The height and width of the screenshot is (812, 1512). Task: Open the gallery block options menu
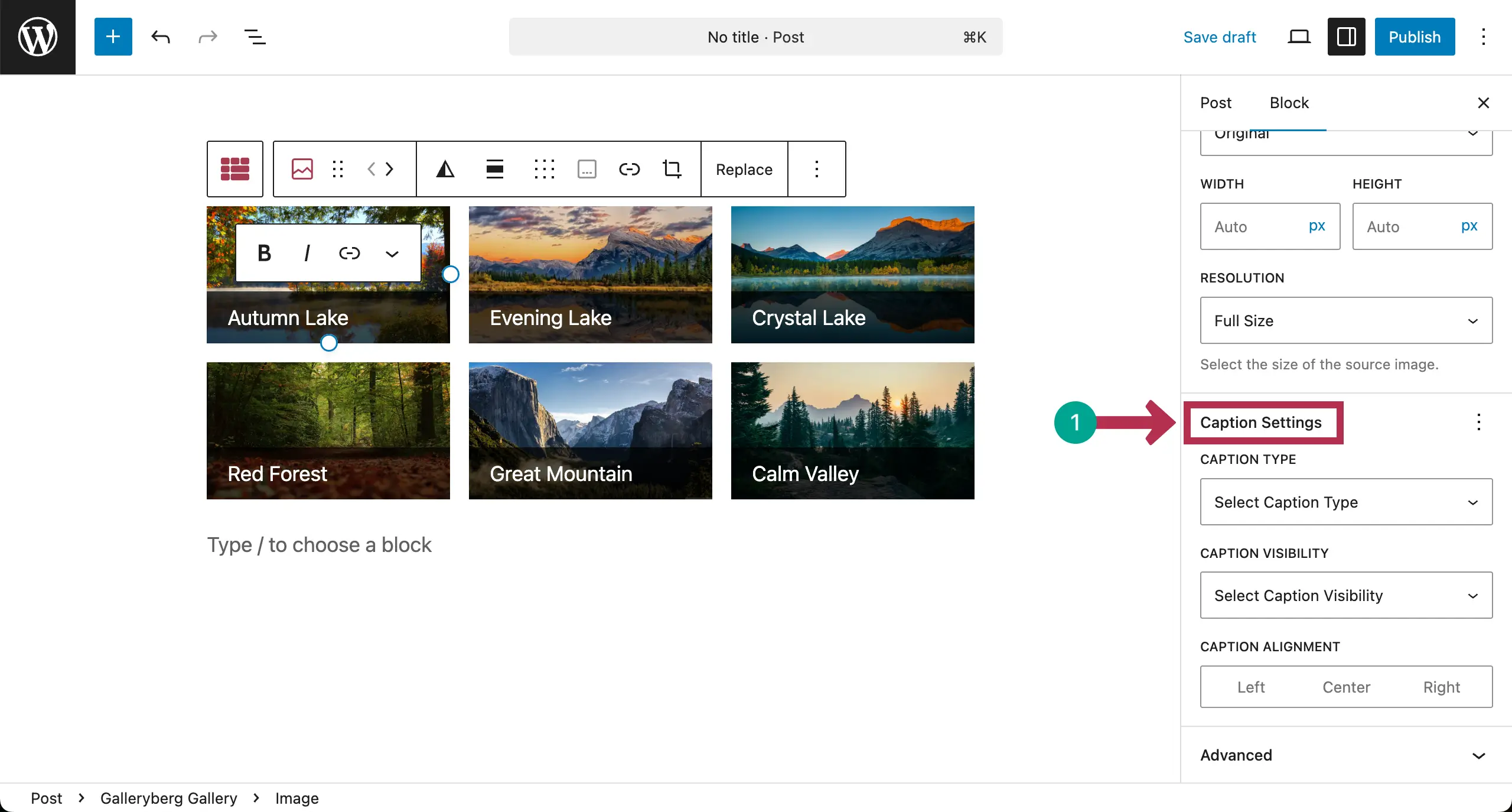click(x=817, y=169)
